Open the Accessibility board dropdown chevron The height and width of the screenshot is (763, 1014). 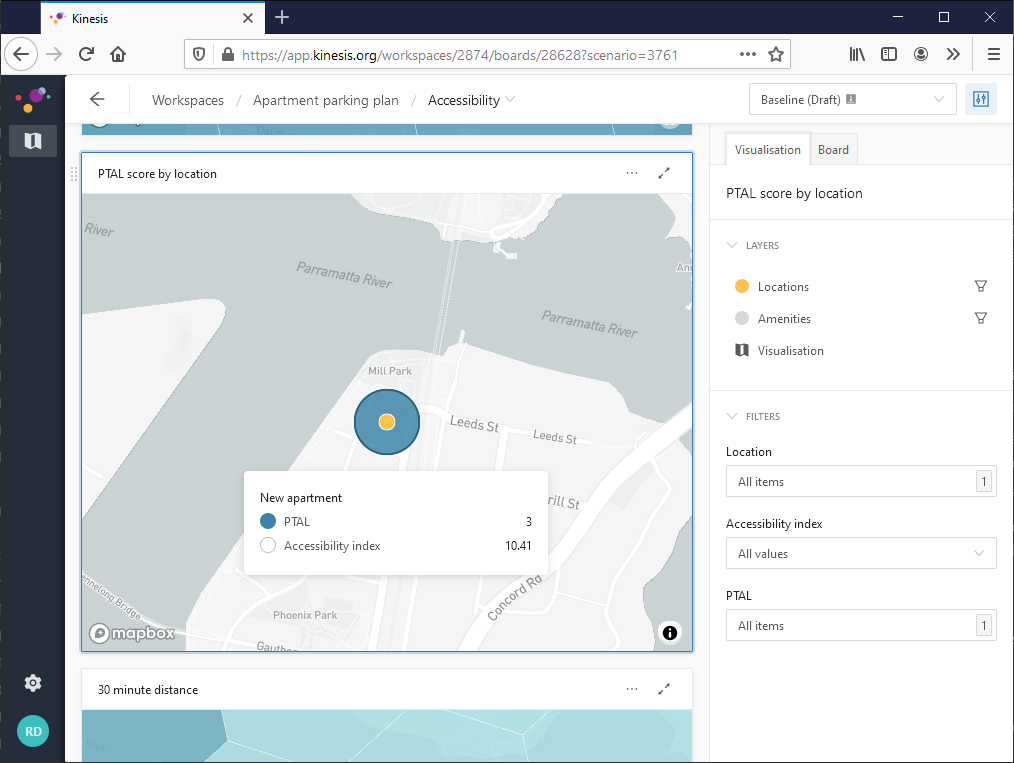pyautogui.click(x=510, y=100)
